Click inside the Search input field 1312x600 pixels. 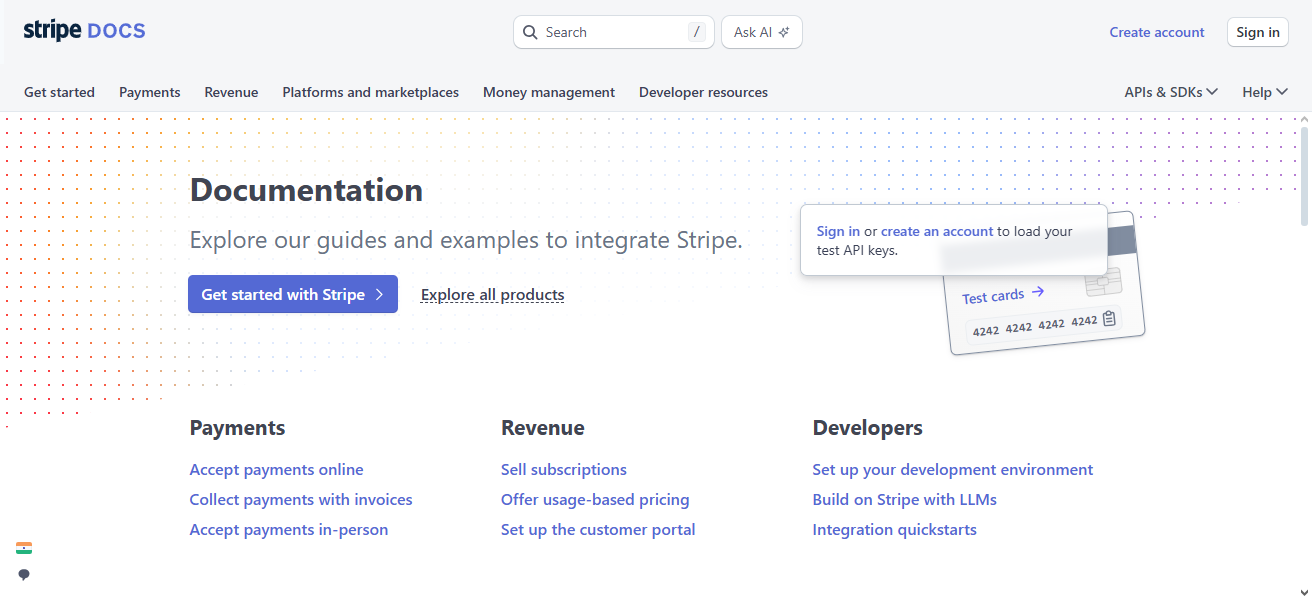coord(600,31)
